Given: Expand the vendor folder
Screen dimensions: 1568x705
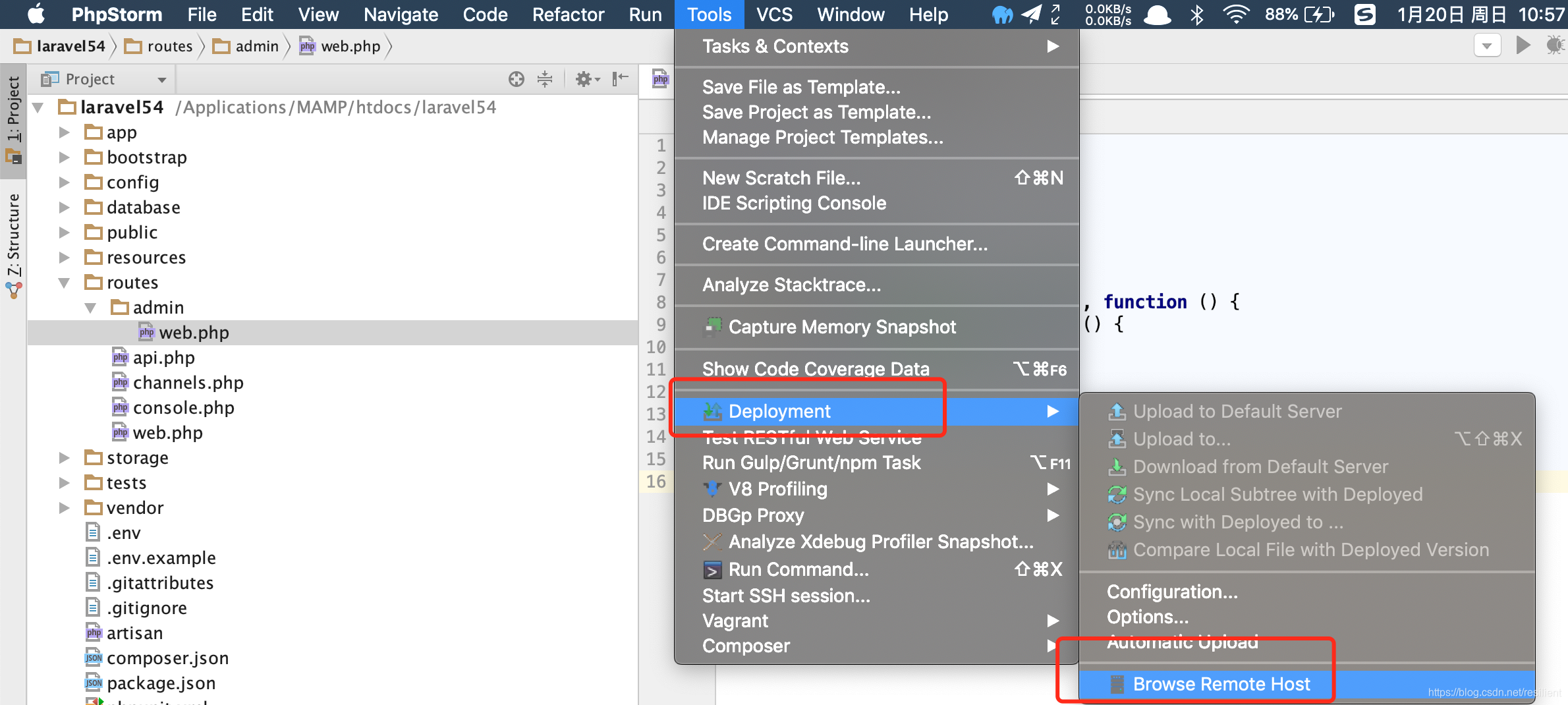Looking at the screenshot, I should [x=64, y=508].
